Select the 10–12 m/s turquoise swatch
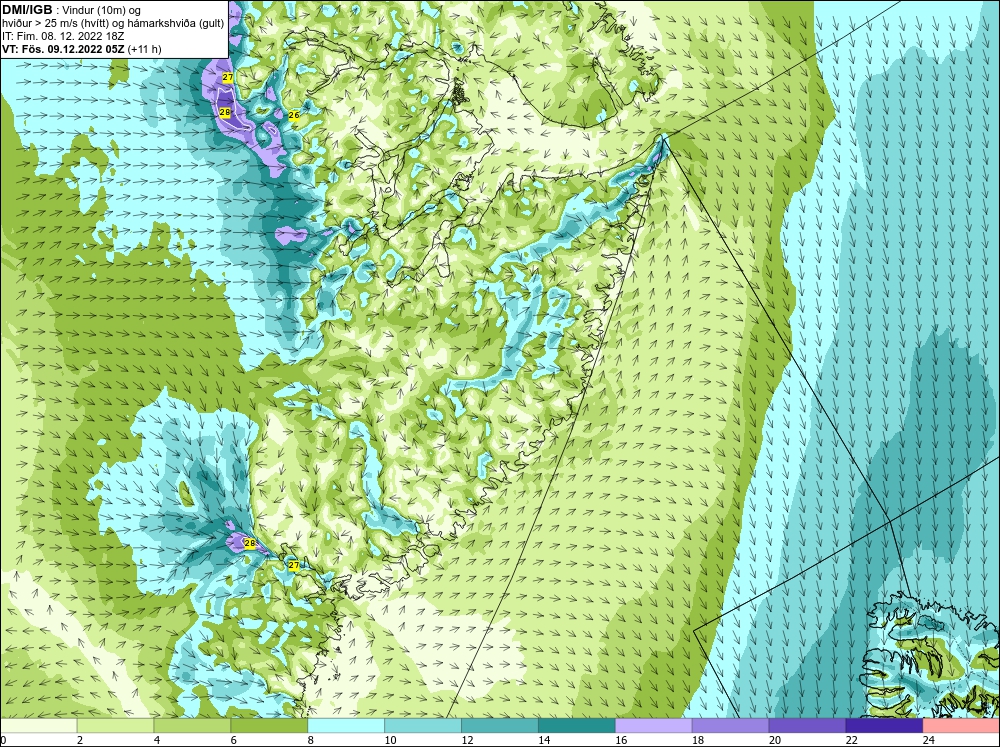1000x747 pixels. [423, 726]
